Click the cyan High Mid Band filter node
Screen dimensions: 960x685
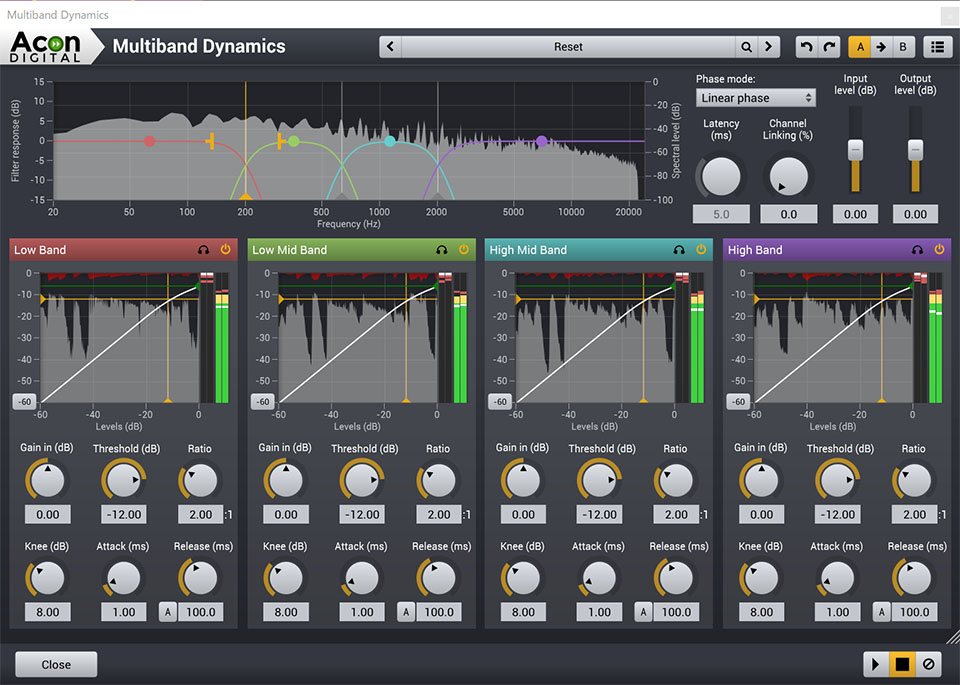(390, 141)
